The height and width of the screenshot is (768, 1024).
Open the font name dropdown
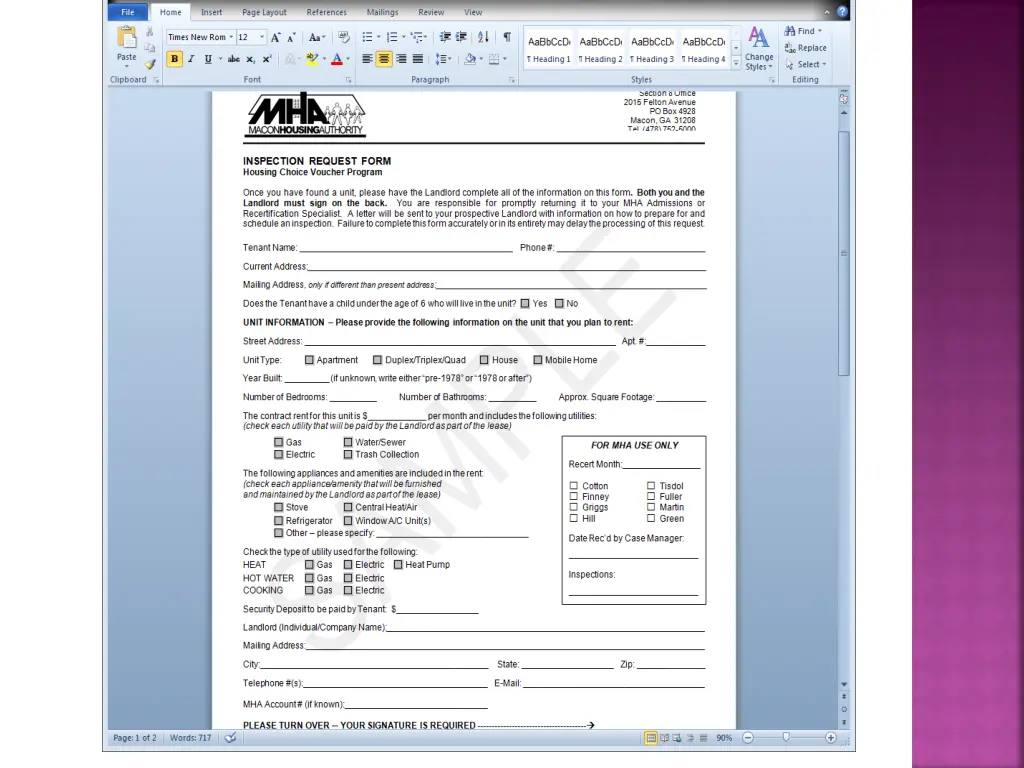click(231, 37)
